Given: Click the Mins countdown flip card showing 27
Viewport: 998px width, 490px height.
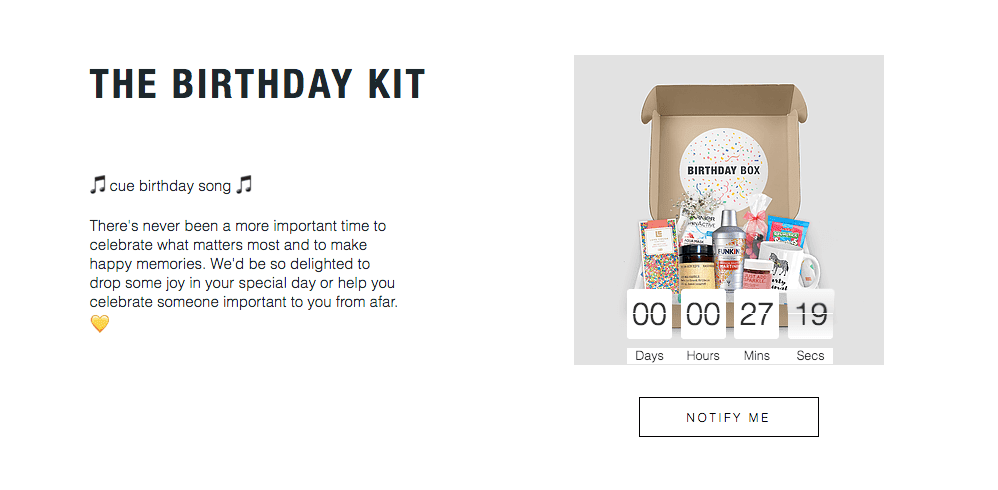Looking at the screenshot, I should [756, 314].
